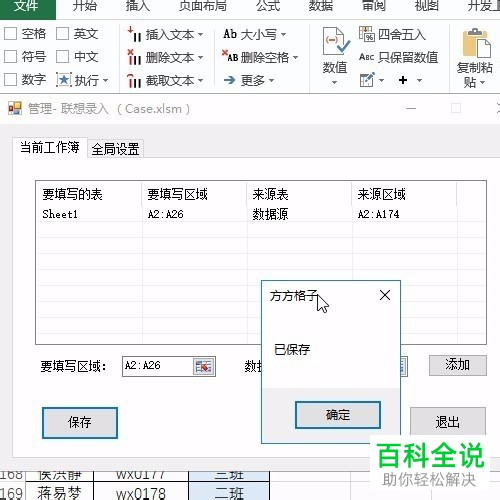Open the 插入文本 dropdown arrow
The height and width of the screenshot is (500, 500).
200,35
